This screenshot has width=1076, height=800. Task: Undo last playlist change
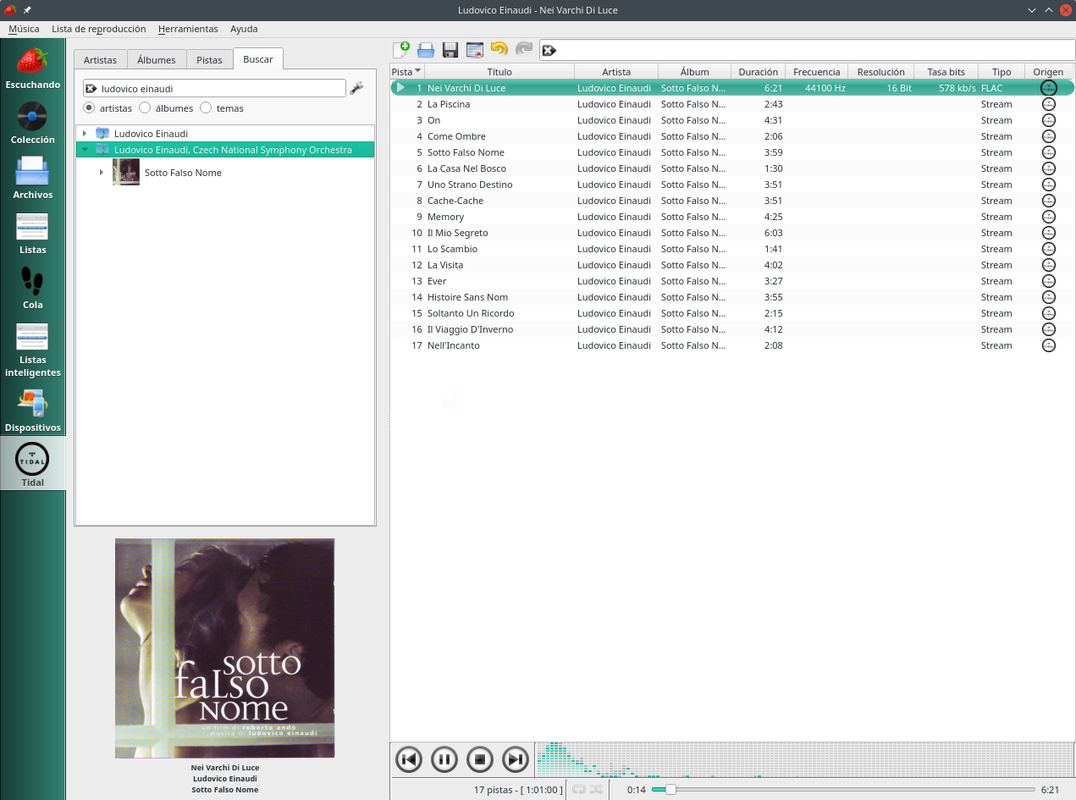coord(499,49)
